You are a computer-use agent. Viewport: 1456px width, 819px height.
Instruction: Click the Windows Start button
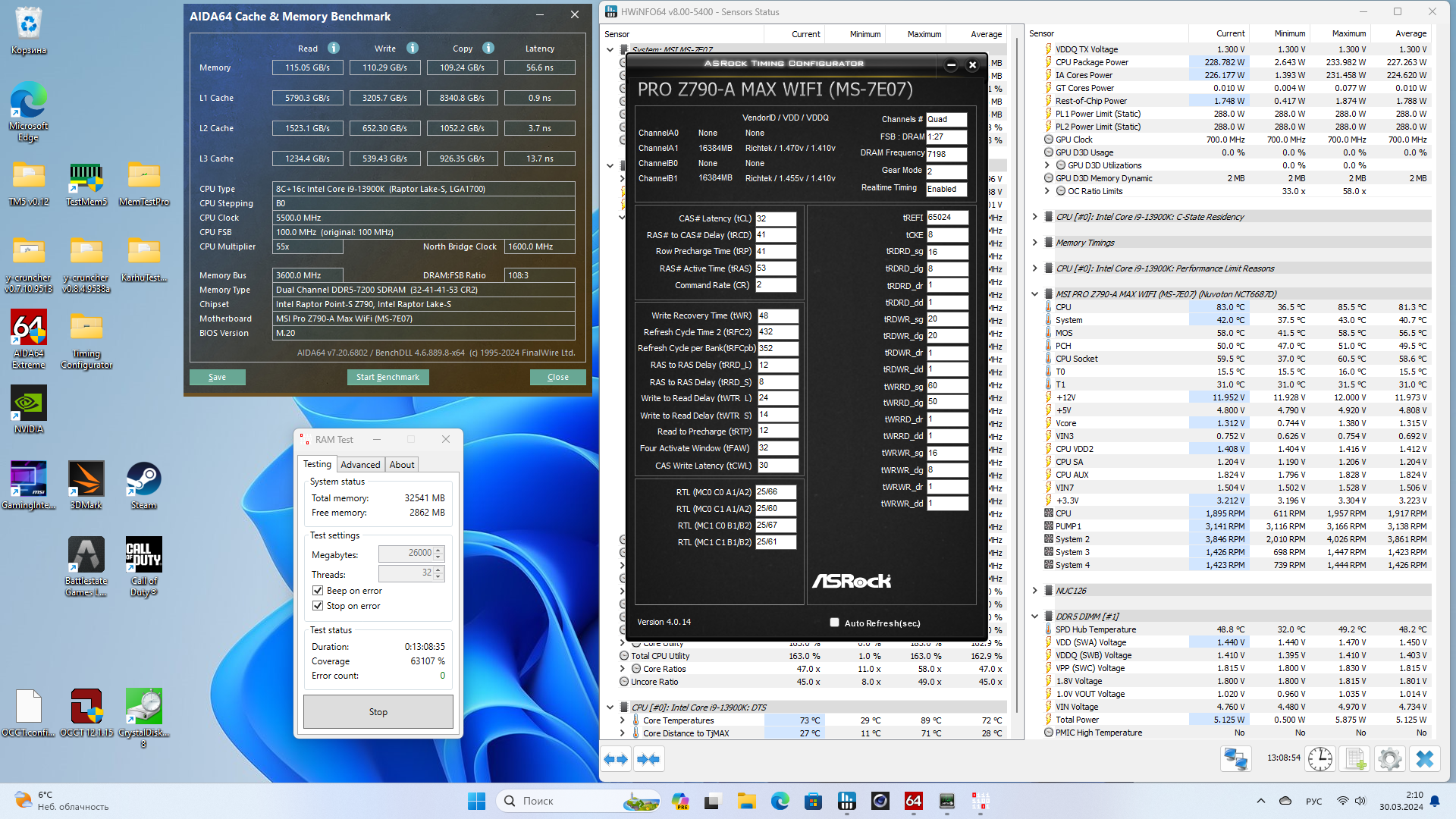(x=477, y=801)
